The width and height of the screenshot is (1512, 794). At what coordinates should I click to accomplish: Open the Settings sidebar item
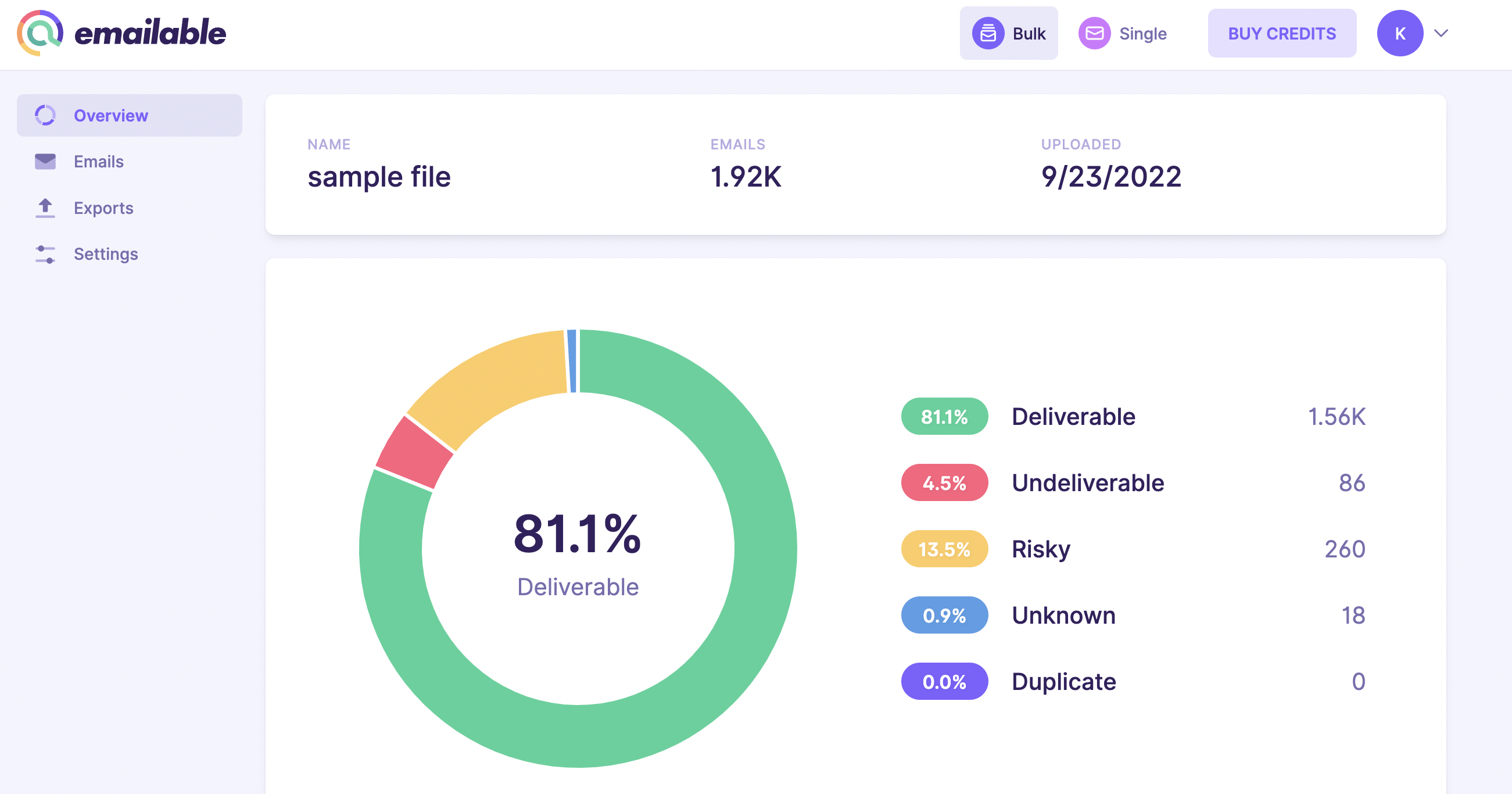tap(129, 254)
